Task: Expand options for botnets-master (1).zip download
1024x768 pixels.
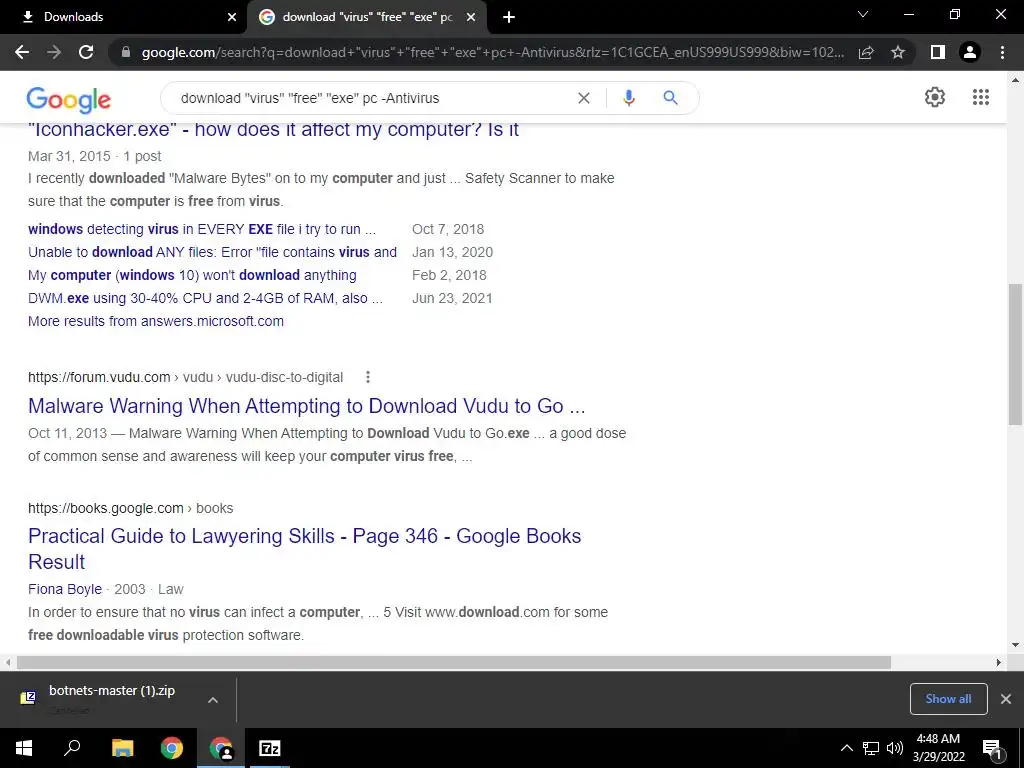Action: pyautogui.click(x=212, y=699)
